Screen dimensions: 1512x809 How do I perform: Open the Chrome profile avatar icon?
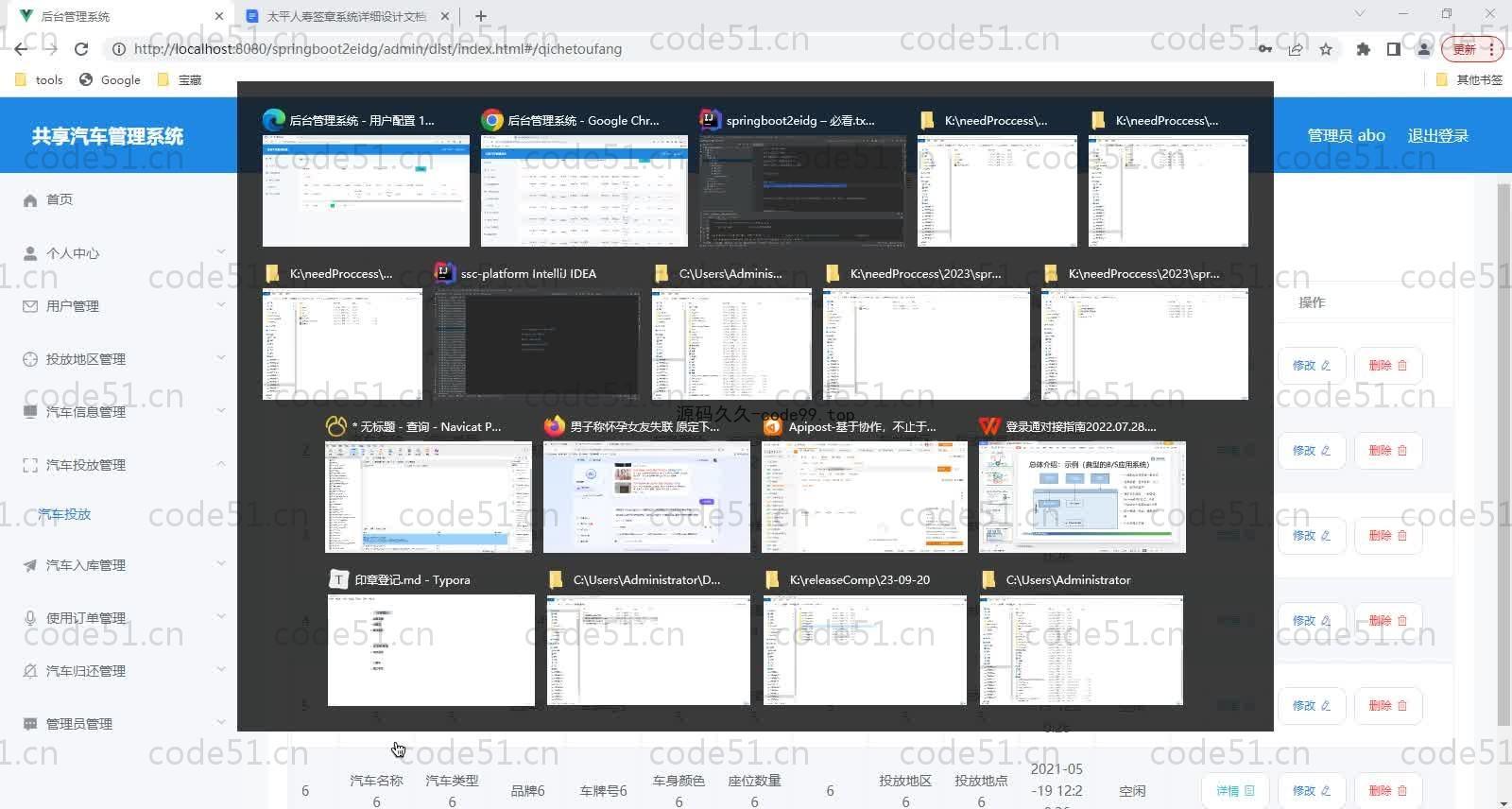click(x=1423, y=49)
